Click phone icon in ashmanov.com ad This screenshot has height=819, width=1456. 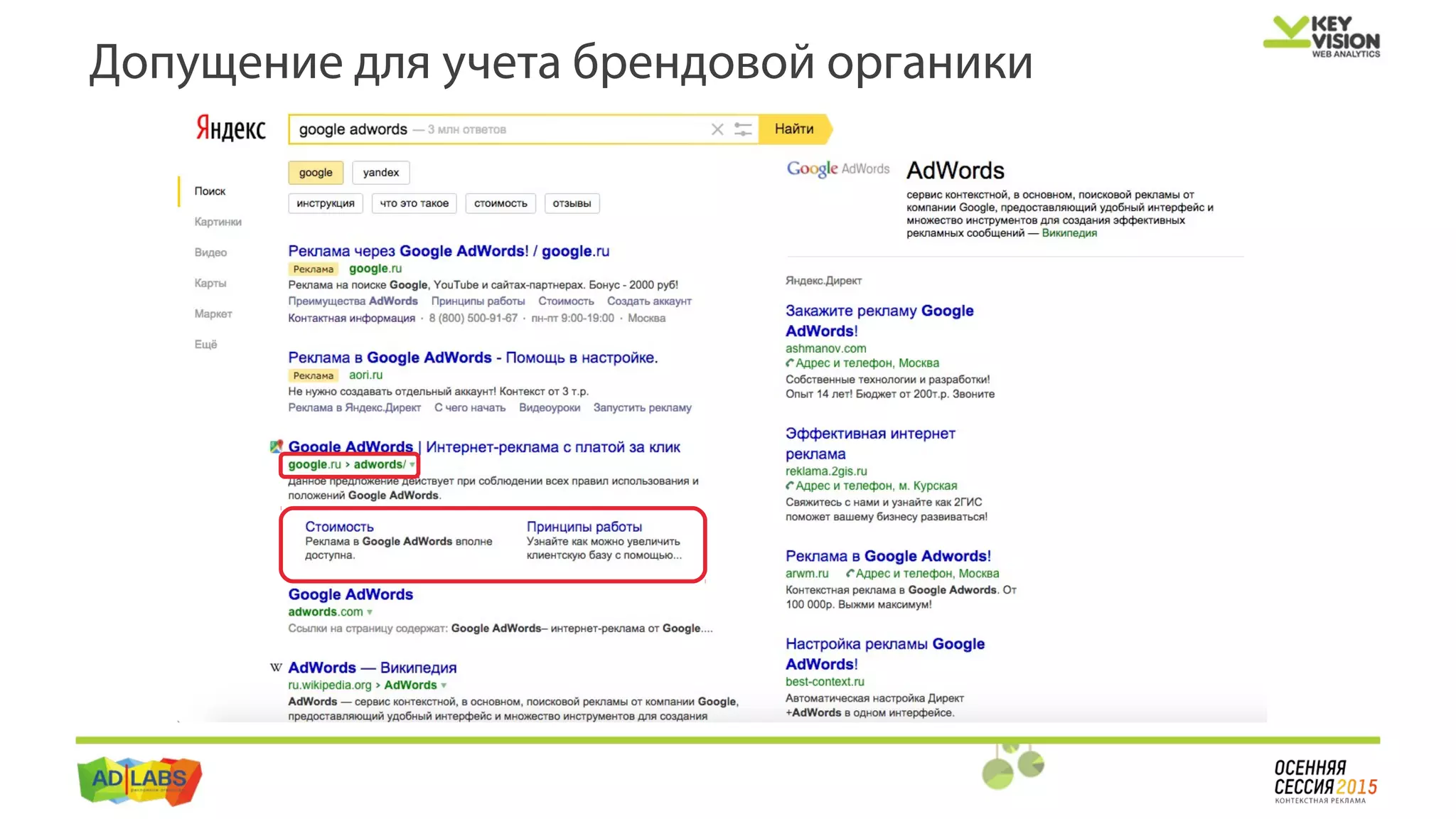pos(790,363)
